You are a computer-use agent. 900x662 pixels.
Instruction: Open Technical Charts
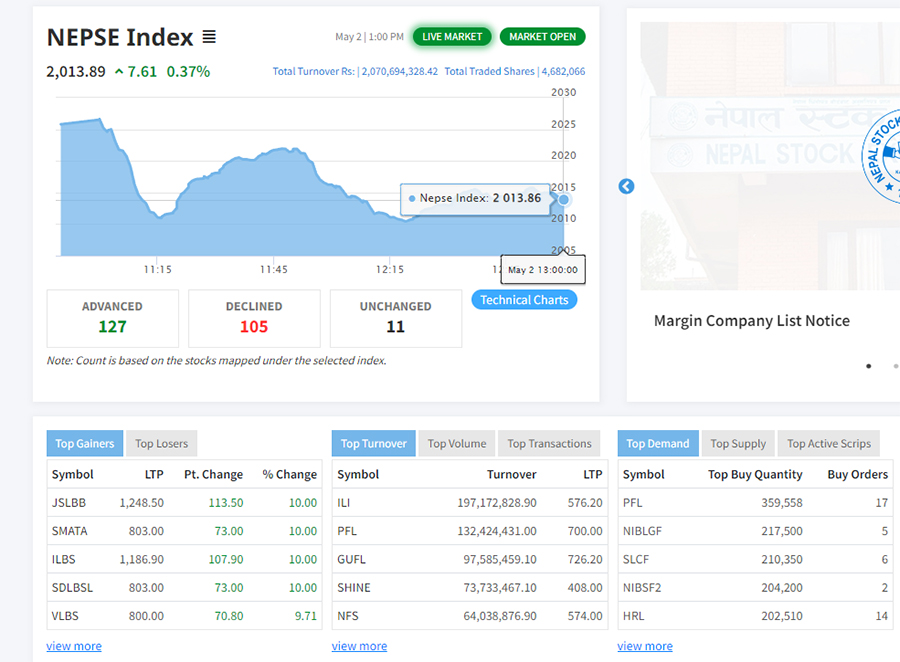click(x=524, y=300)
